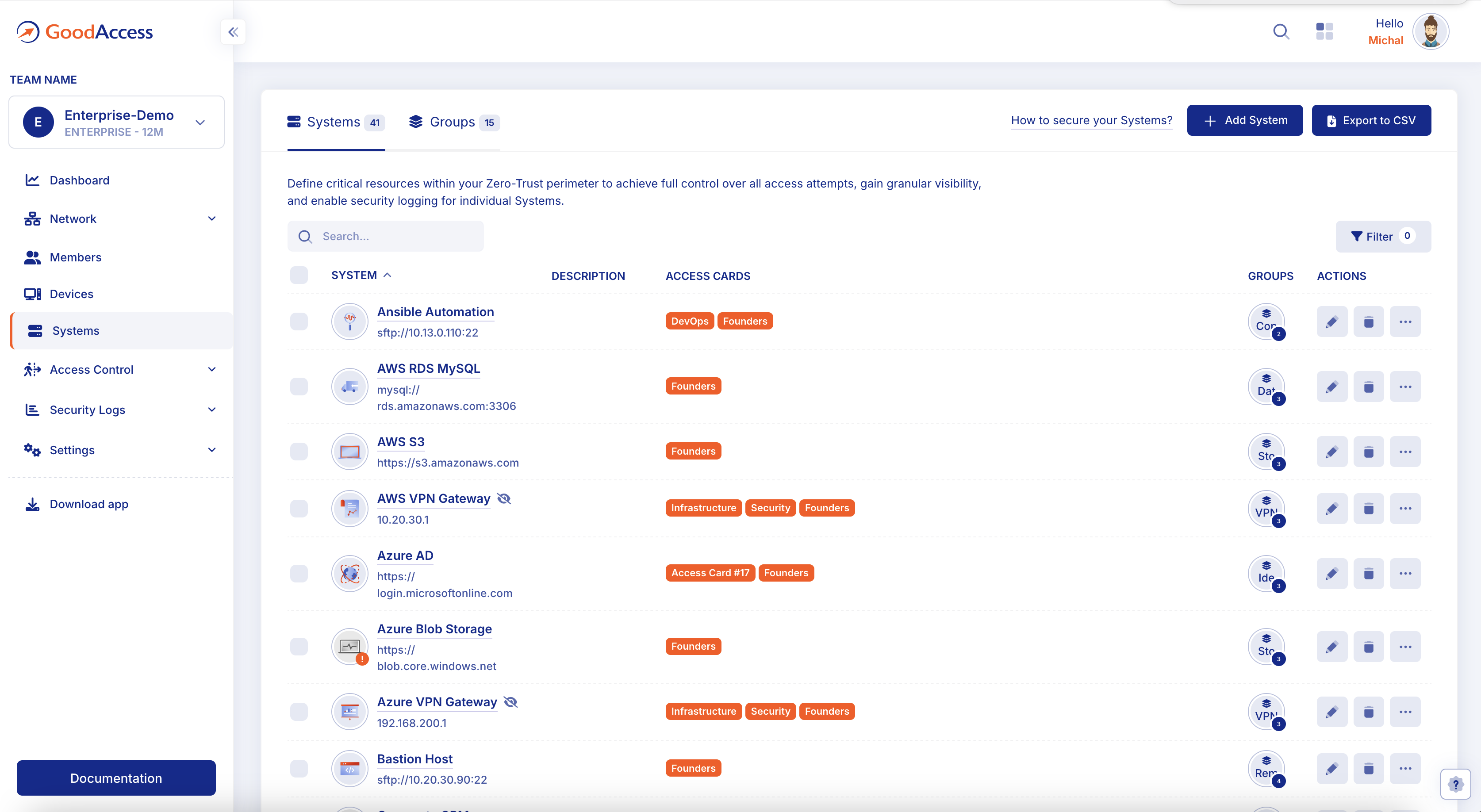Delete AWS S3 using trash icon
1481x812 pixels.
(x=1368, y=452)
